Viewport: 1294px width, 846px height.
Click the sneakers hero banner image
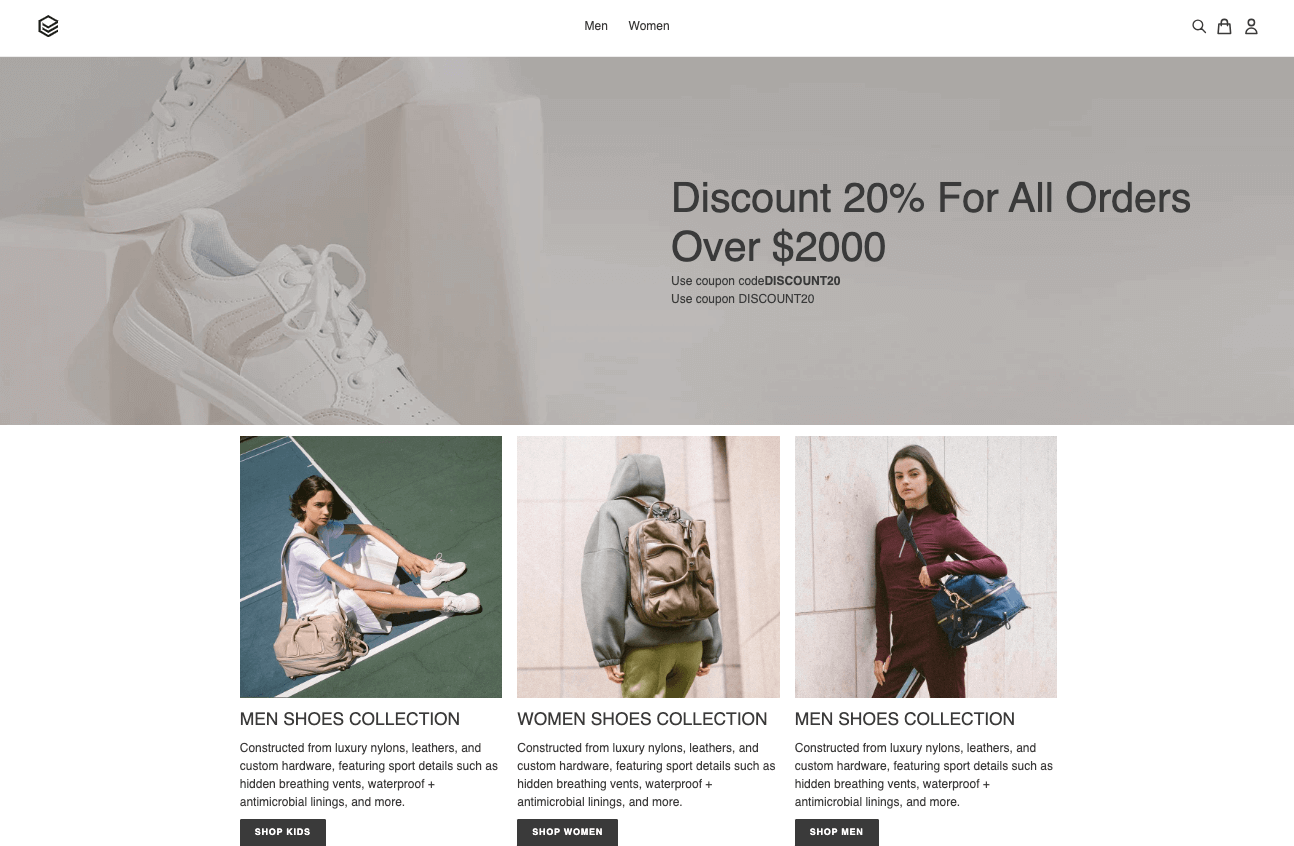[647, 241]
